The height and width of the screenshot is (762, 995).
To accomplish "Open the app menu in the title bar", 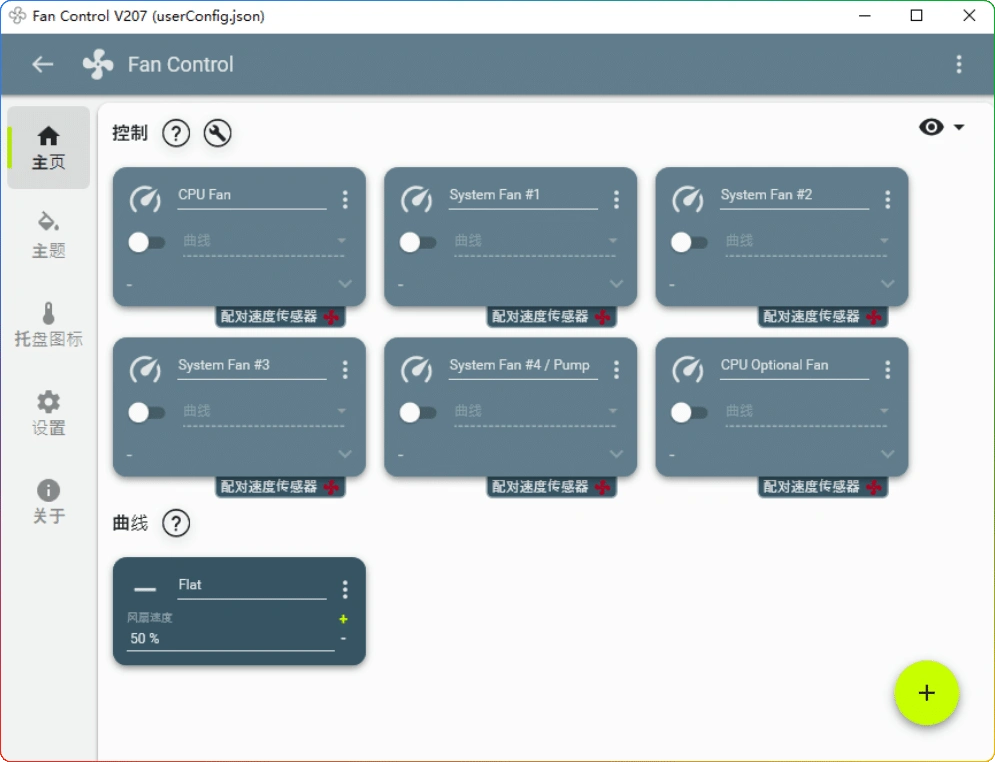I will (x=958, y=64).
